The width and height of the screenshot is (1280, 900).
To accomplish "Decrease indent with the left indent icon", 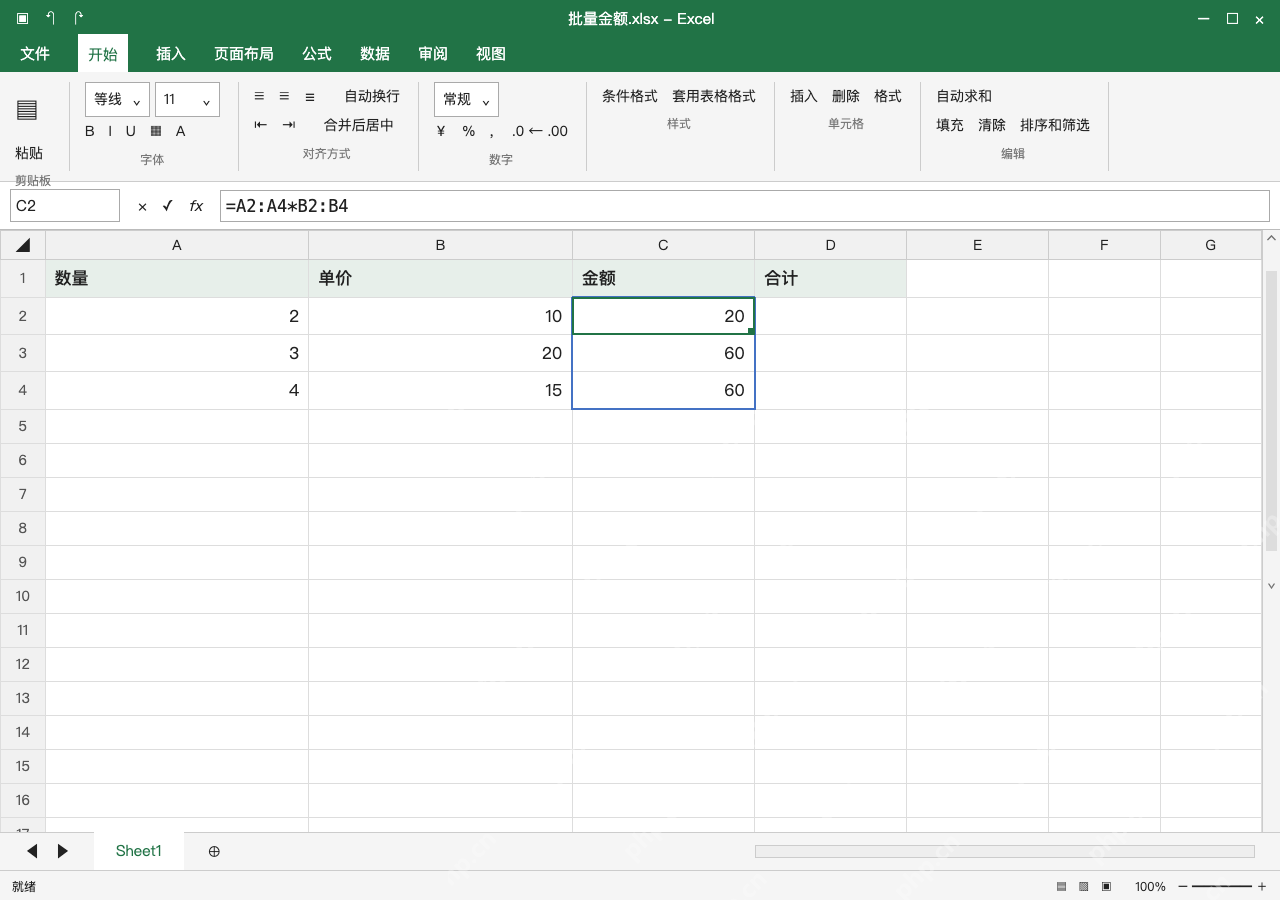I will coord(261,125).
